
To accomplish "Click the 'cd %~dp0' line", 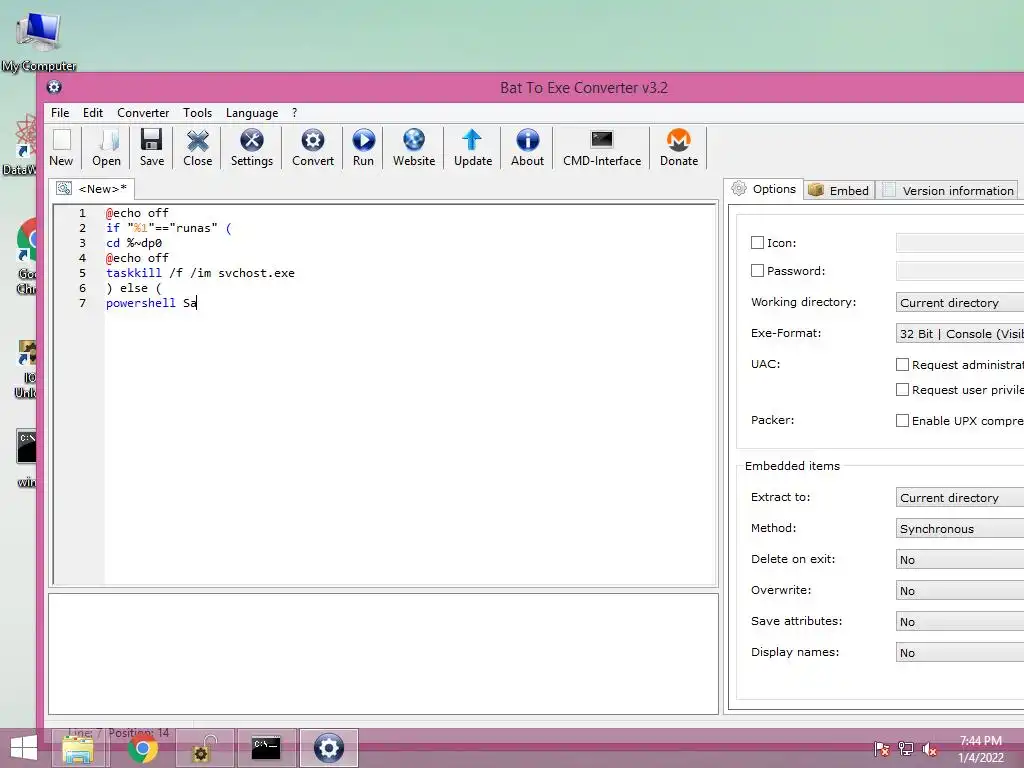I will tap(134, 243).
